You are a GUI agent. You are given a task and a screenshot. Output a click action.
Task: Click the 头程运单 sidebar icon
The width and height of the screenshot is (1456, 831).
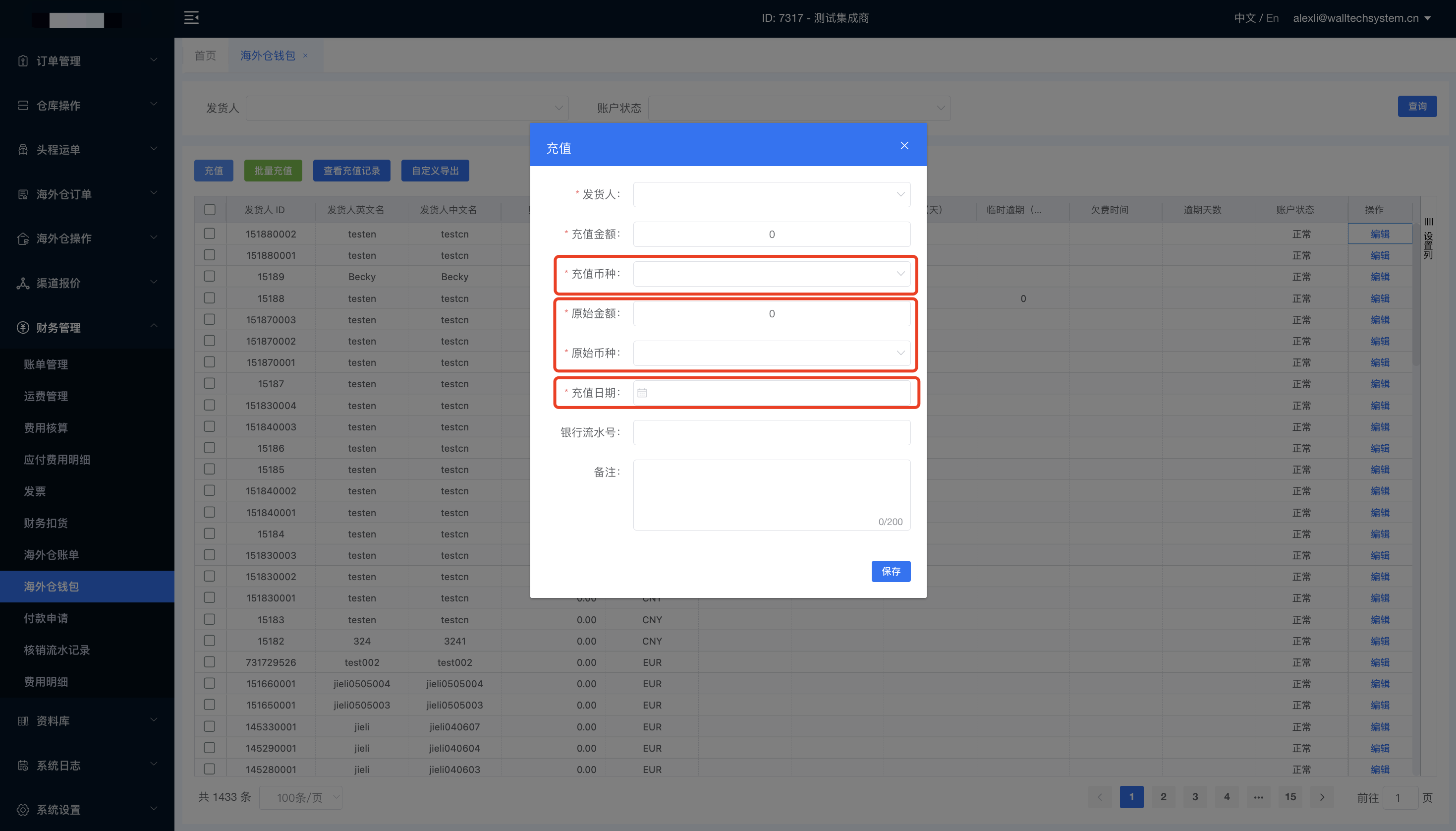[x=23, y=150]
